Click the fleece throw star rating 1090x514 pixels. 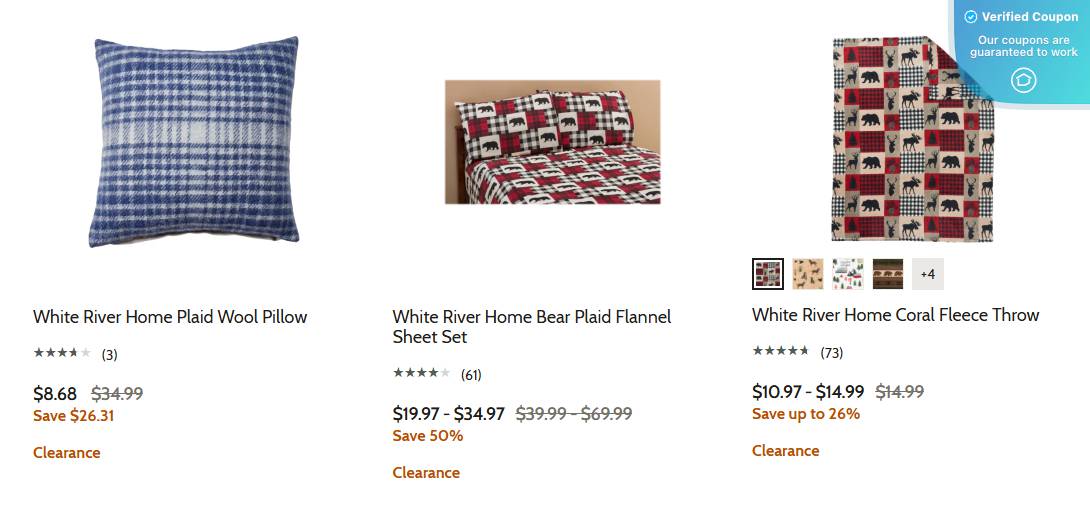coord(781,351)
